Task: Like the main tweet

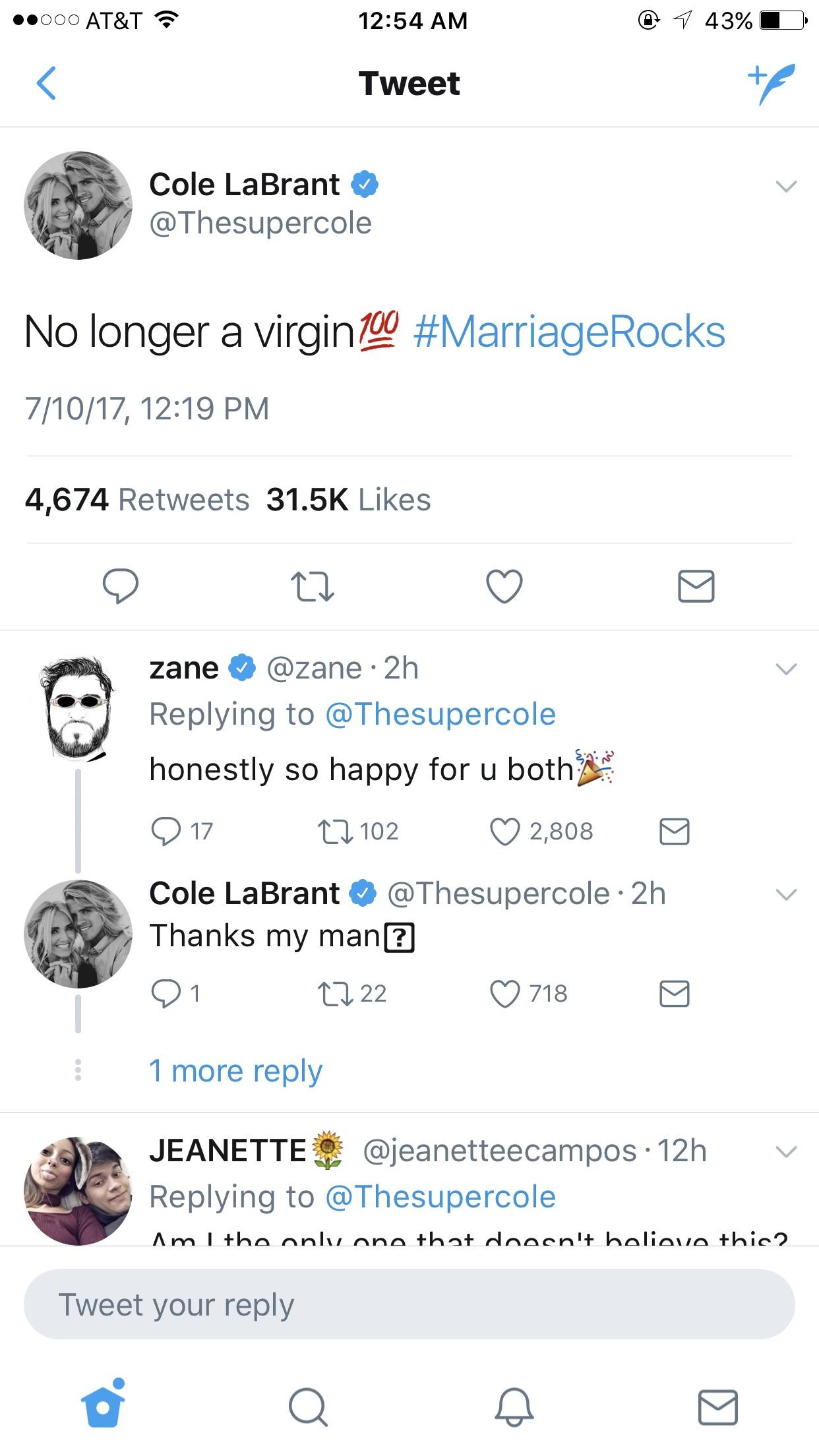Action: tap(504, 586)
